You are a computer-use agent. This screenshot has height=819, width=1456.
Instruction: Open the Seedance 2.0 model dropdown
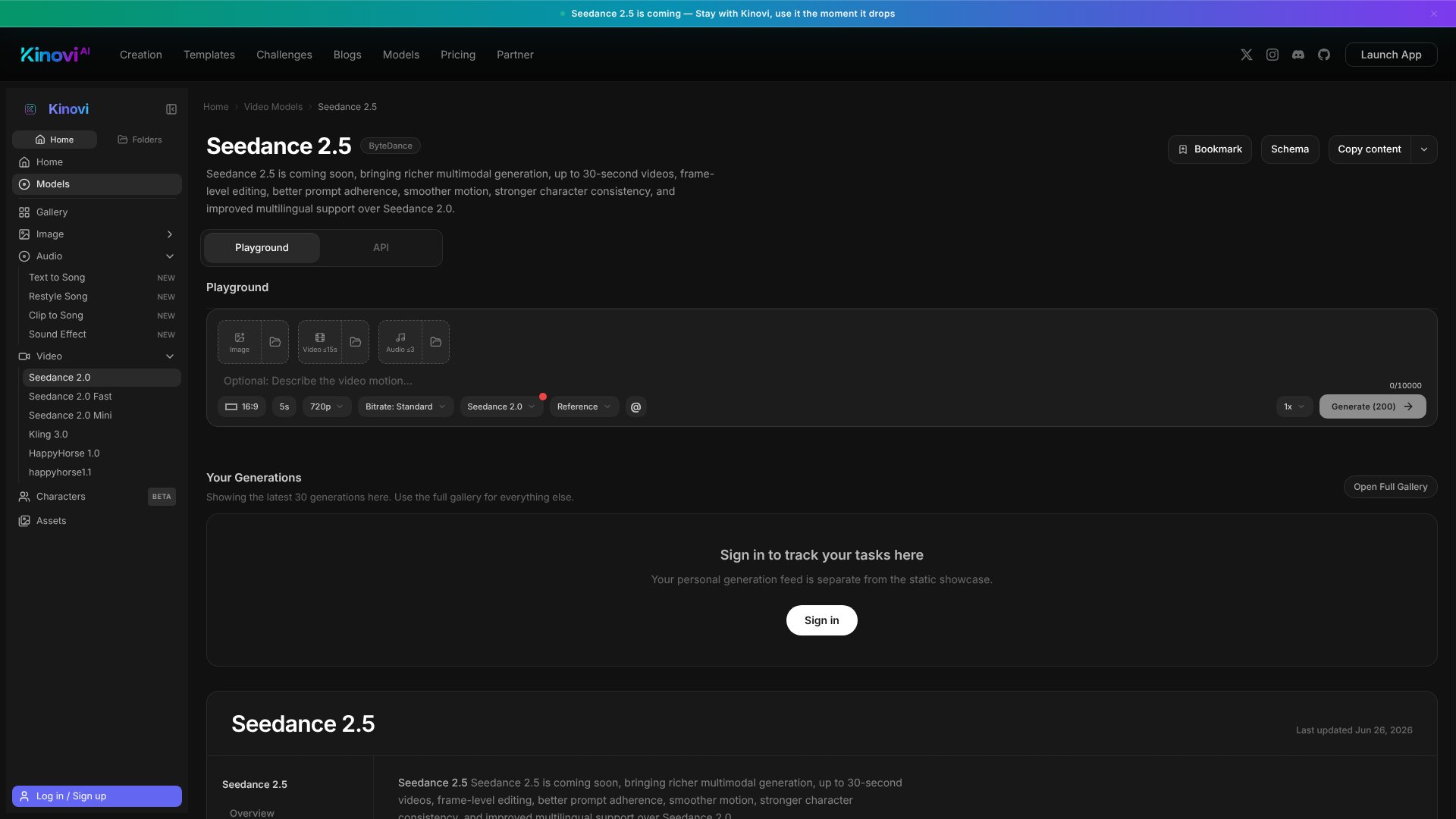coord(501,407)
